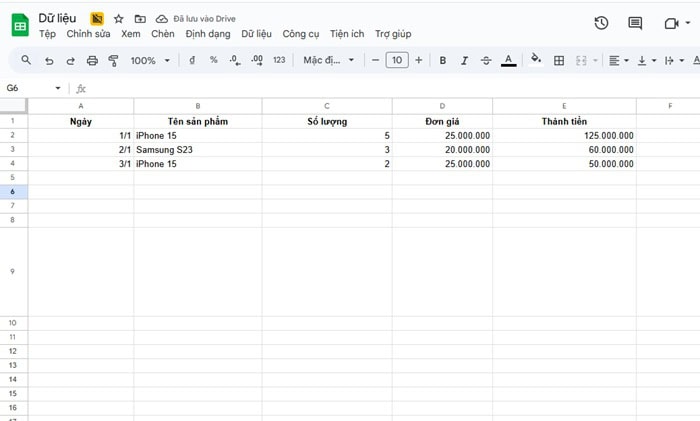The image size is (700, 421).
Task: Toggle italic formatting
Action: (464, 61)
